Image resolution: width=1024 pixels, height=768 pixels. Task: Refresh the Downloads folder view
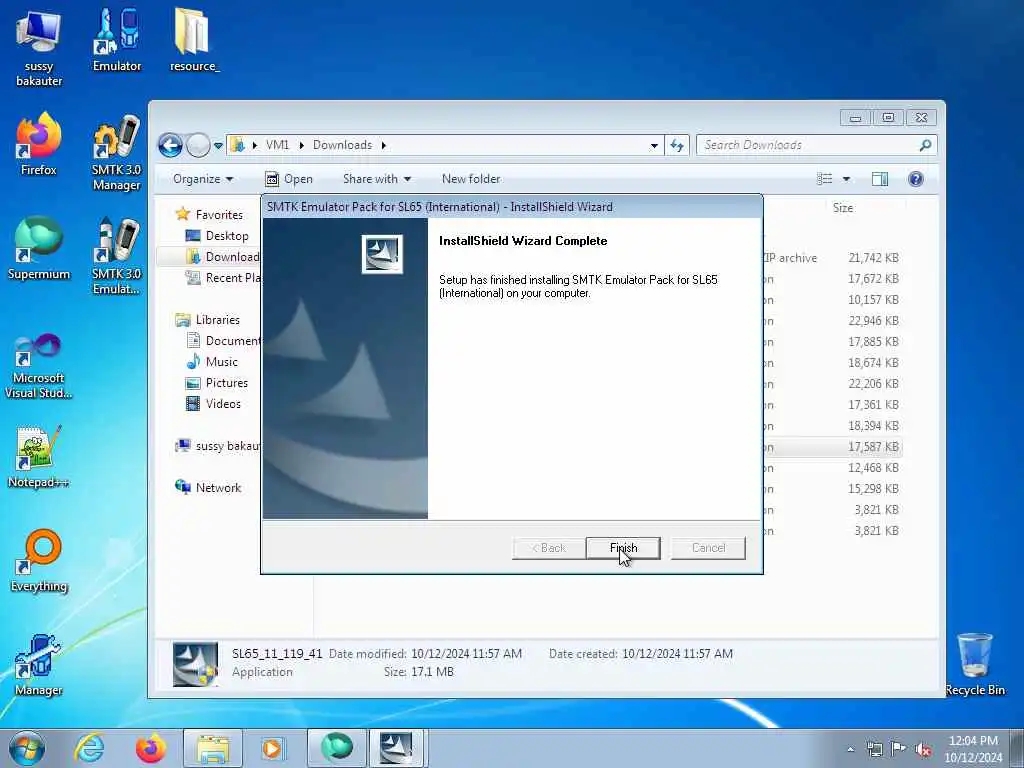(677, 145)
